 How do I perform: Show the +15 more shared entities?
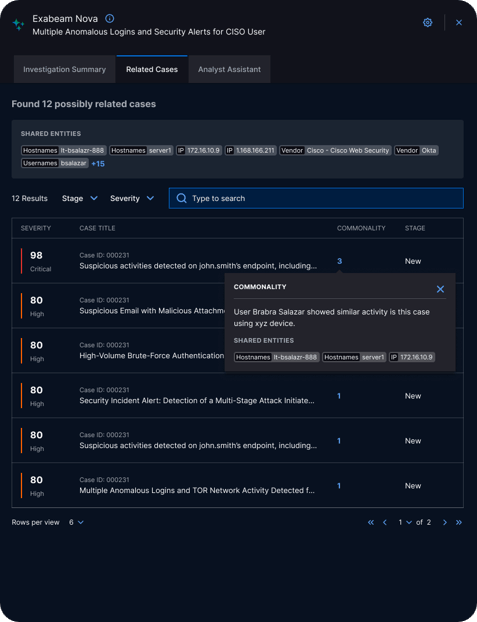[98, 164]
